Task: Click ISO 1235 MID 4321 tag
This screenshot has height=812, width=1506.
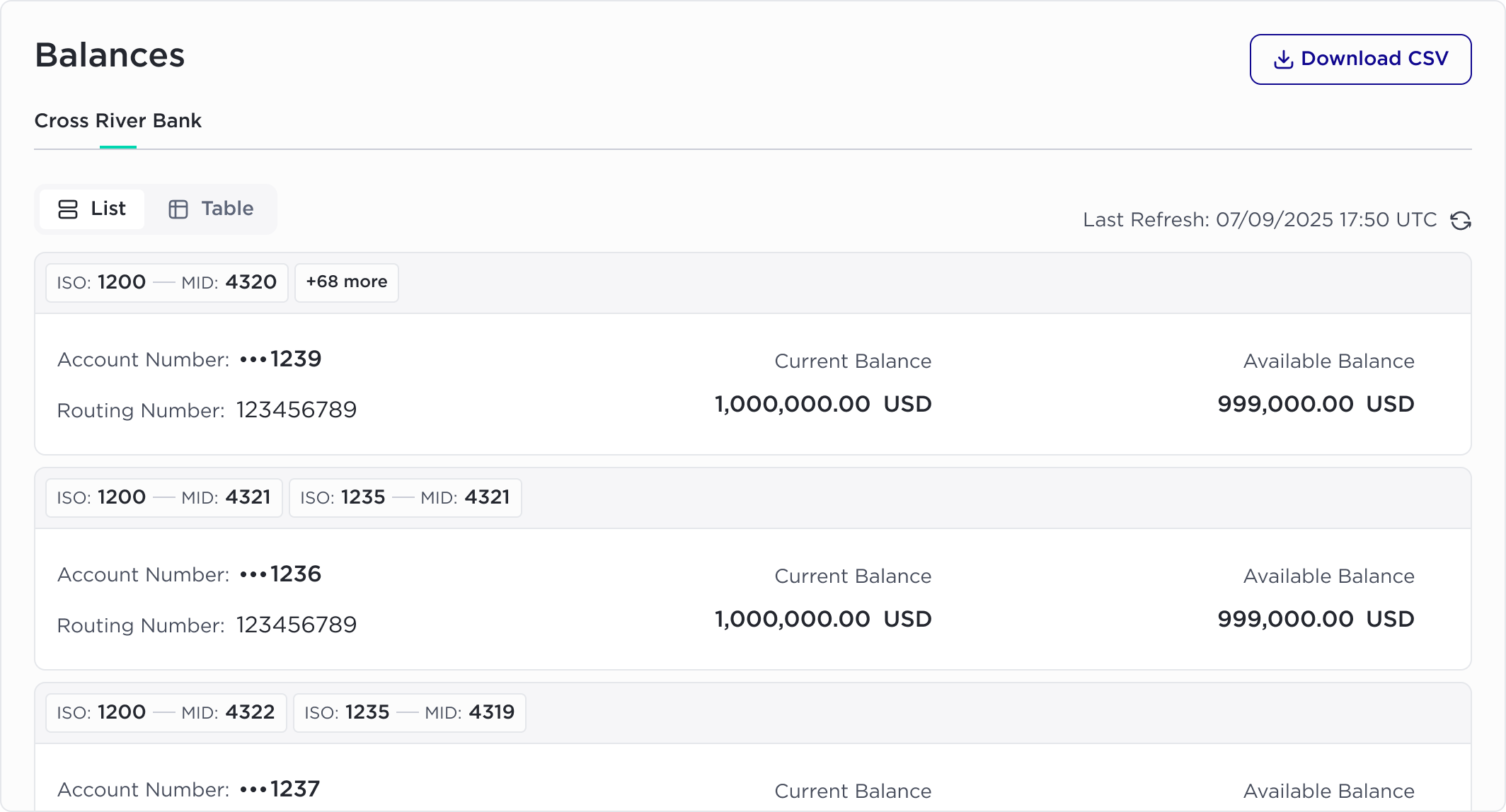Action: (x=405, y=497)
